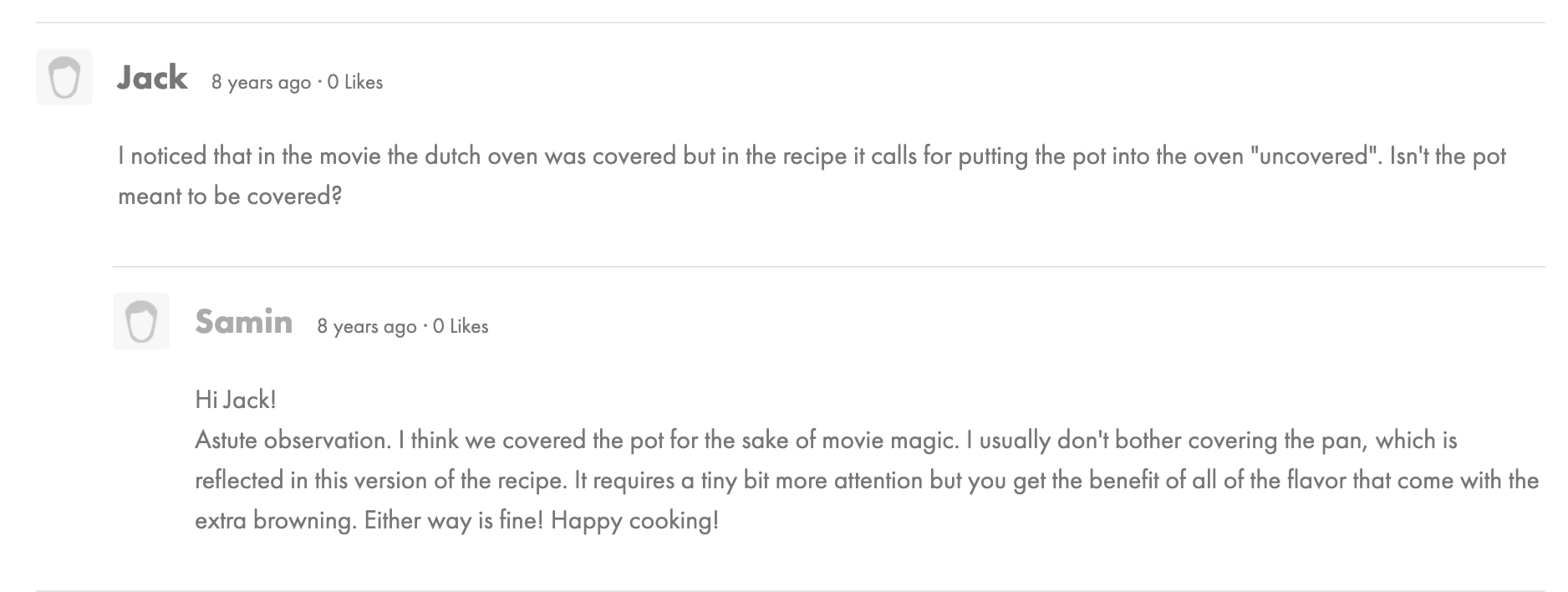Open Samin's commenter name link
This screenshot has width=1568, height=592.
click(x=243, y=322)
